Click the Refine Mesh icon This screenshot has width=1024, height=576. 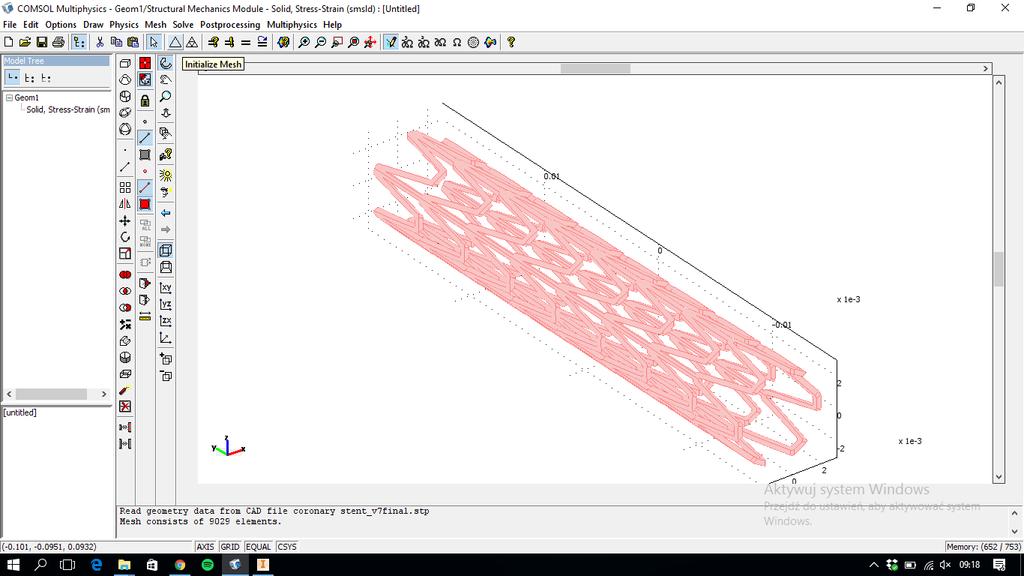[192, 42]
